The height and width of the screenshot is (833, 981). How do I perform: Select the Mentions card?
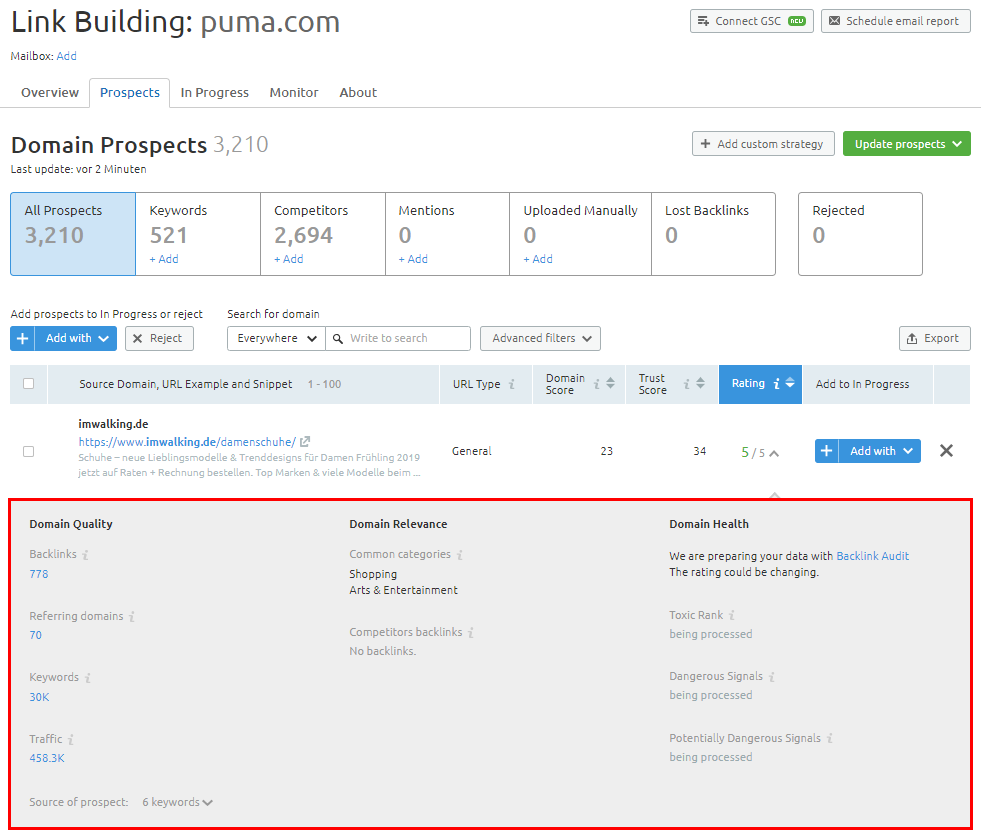point(447,234)
